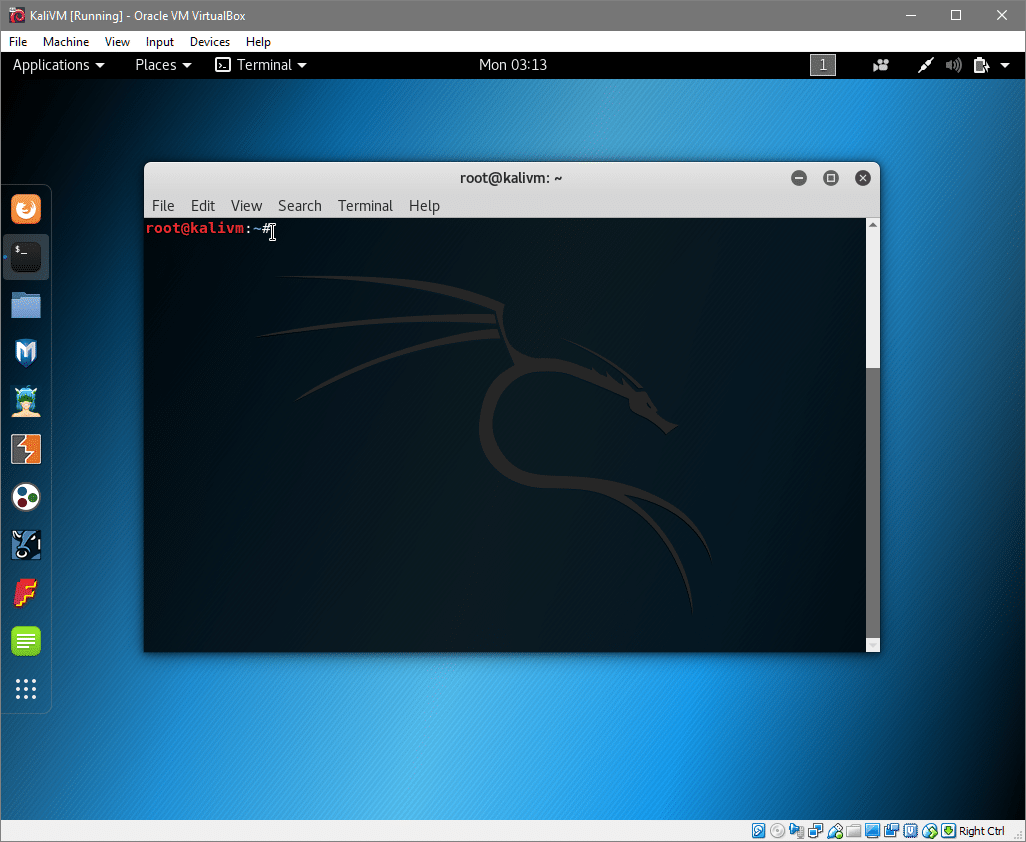Open Armitage from the dock
1026x842 pixels.
26,401
